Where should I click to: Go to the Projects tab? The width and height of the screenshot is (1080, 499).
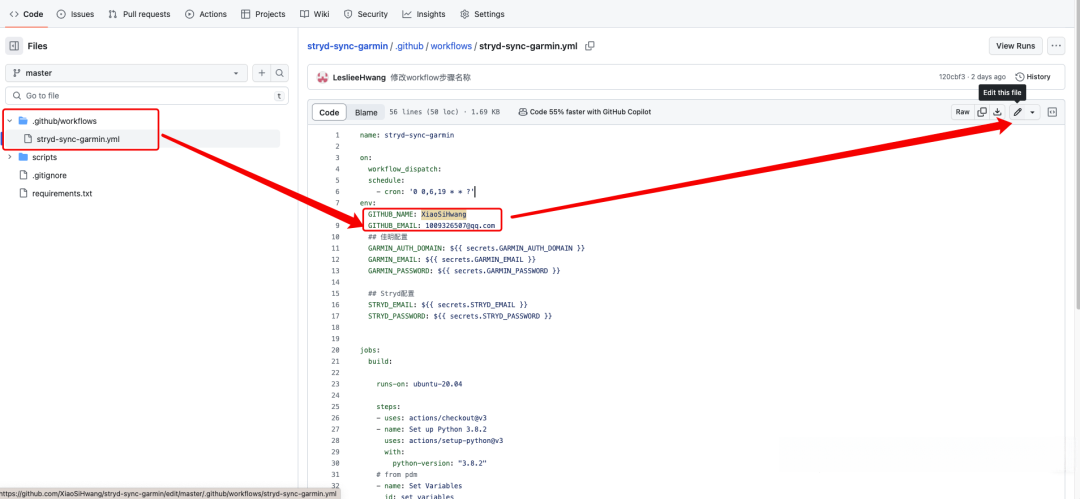point(262,14)
